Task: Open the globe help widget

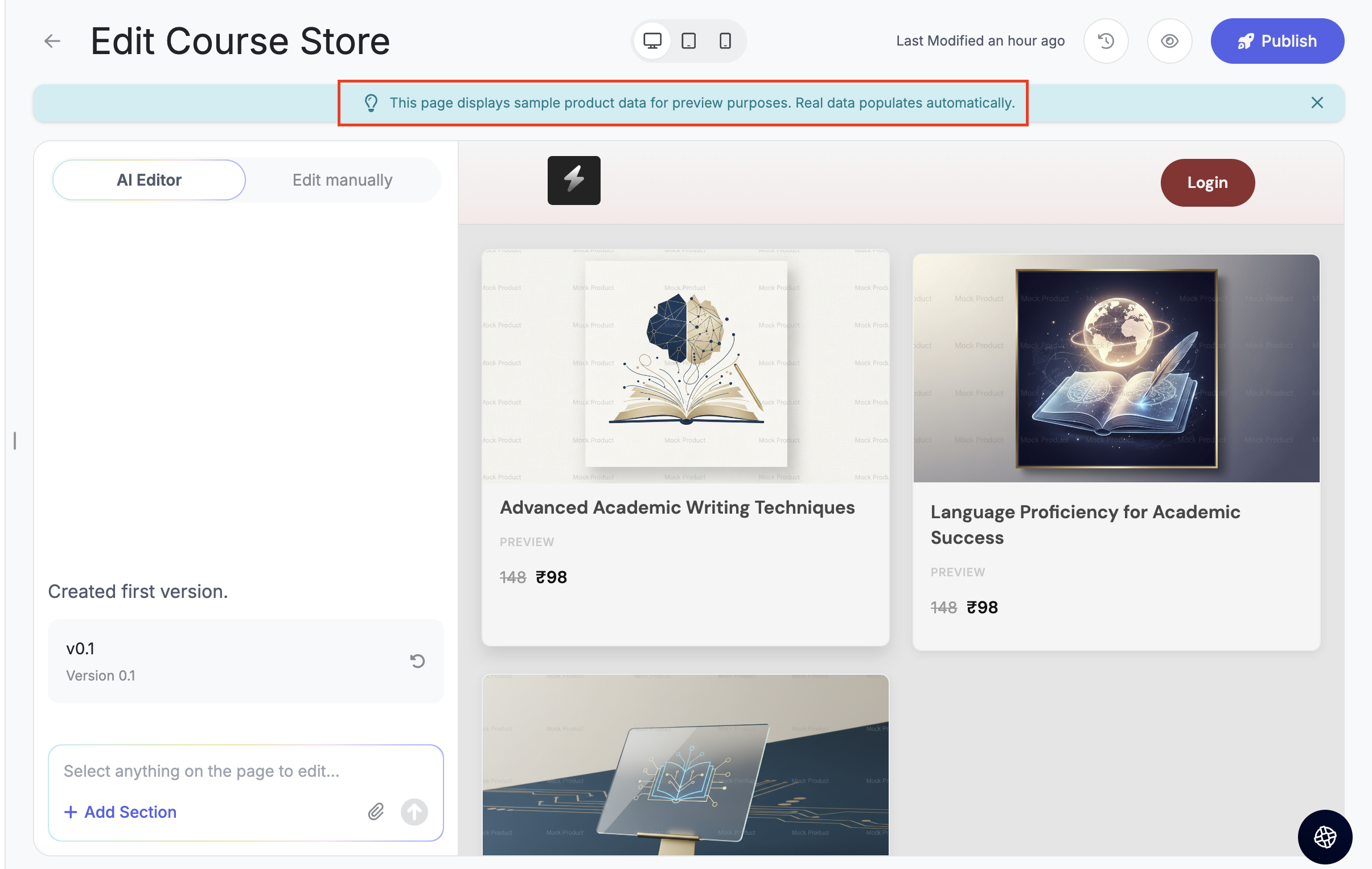Action: [1325, 837]
